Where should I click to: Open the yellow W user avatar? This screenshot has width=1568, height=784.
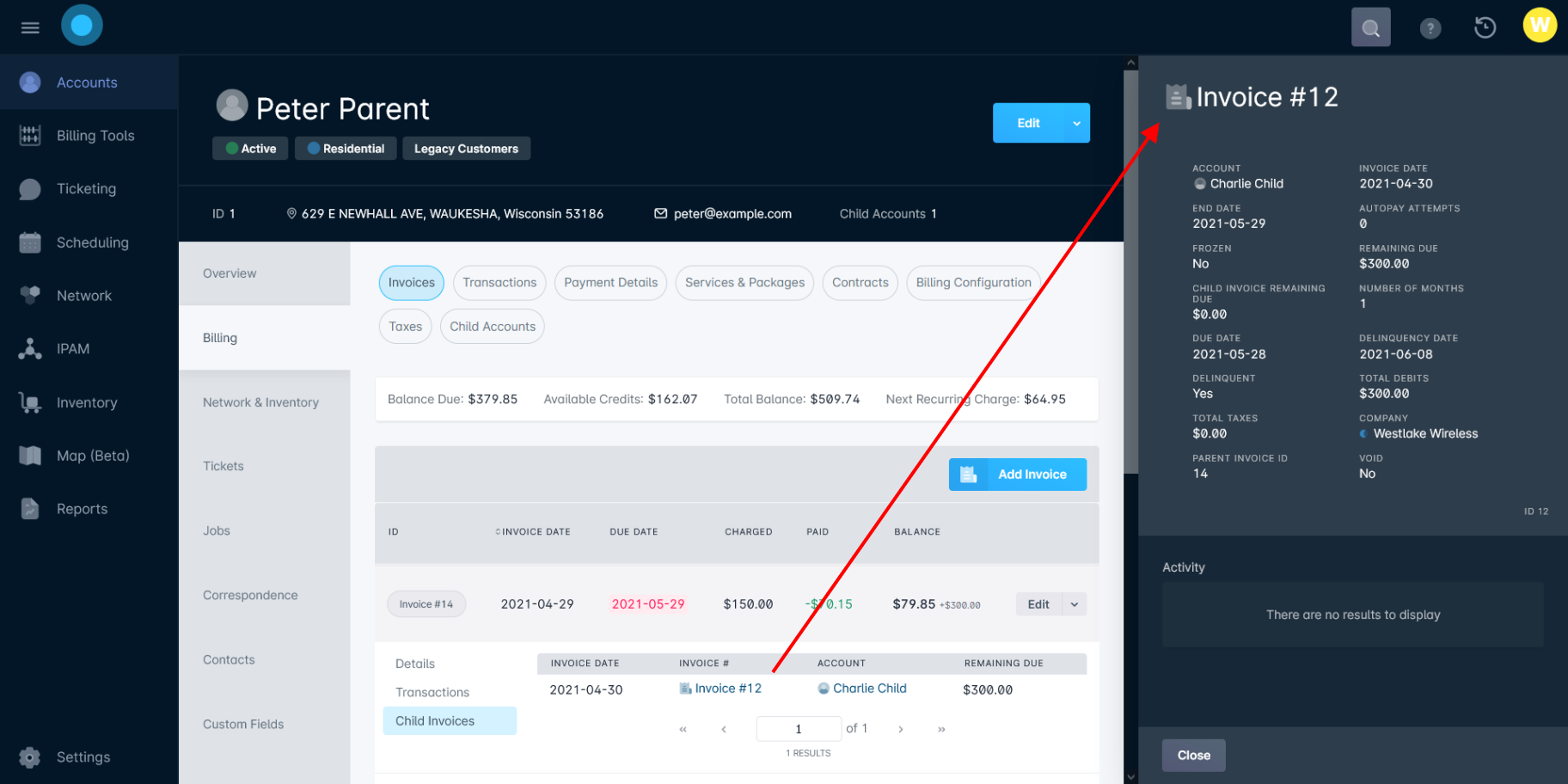[1540, 25]
